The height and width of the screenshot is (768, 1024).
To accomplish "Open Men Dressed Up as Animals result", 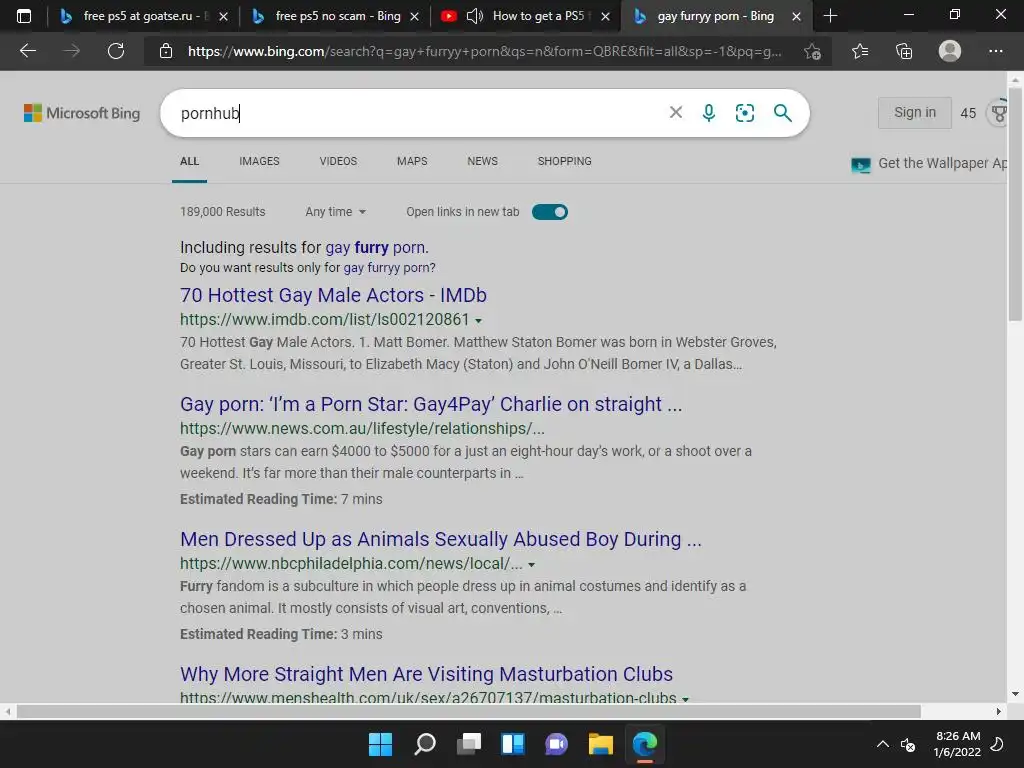I will [x=441, y=539].
